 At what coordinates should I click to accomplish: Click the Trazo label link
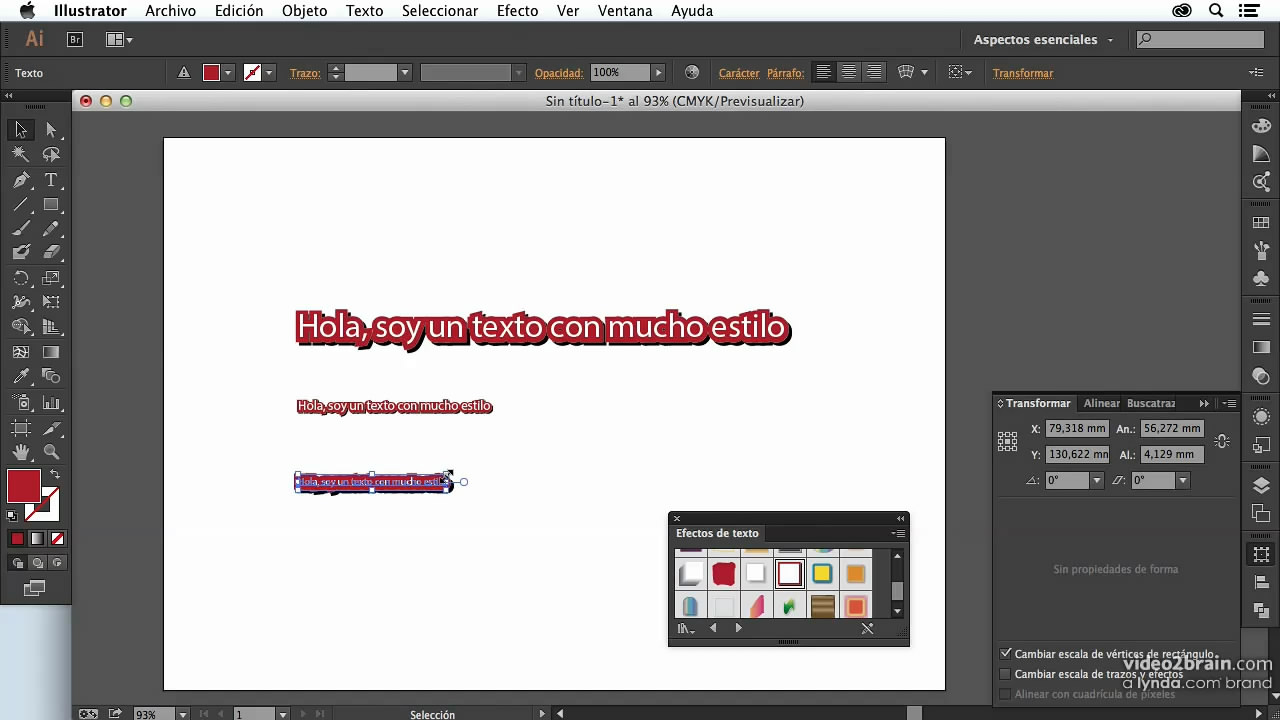tap(305, 73)
